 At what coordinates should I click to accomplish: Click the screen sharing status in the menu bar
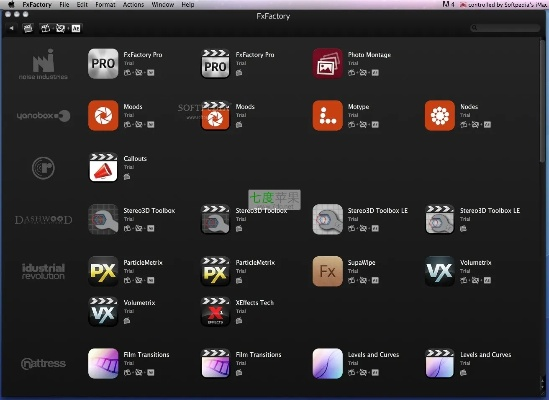tap(502, 5)
